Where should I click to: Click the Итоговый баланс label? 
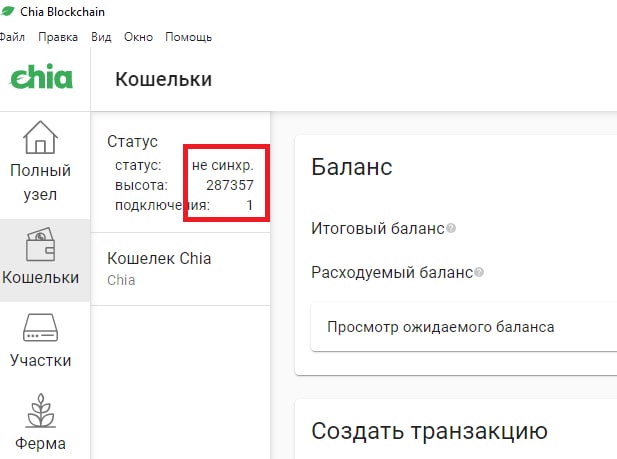(x=378, y=228)
